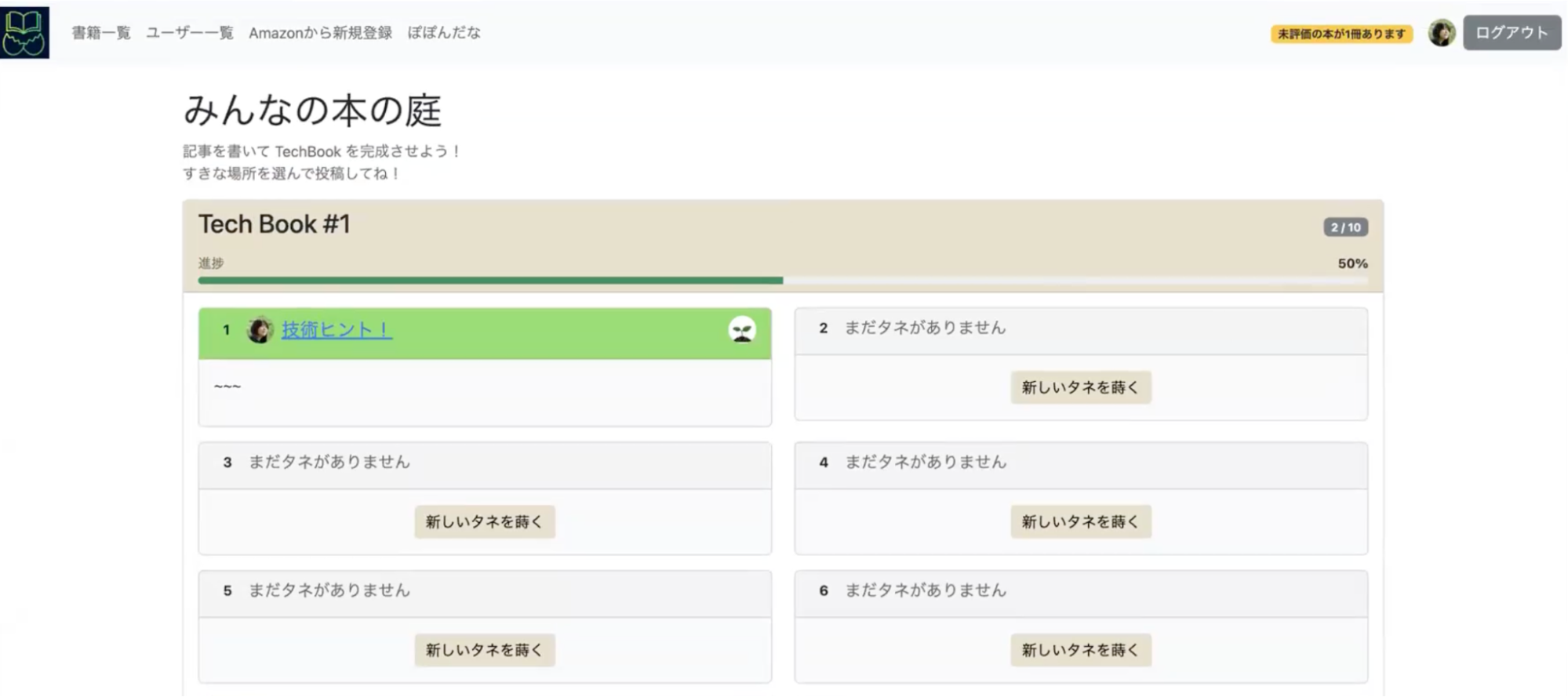Click the user avatar in navbar
1568x697 pixels.
coord(1441,33)
